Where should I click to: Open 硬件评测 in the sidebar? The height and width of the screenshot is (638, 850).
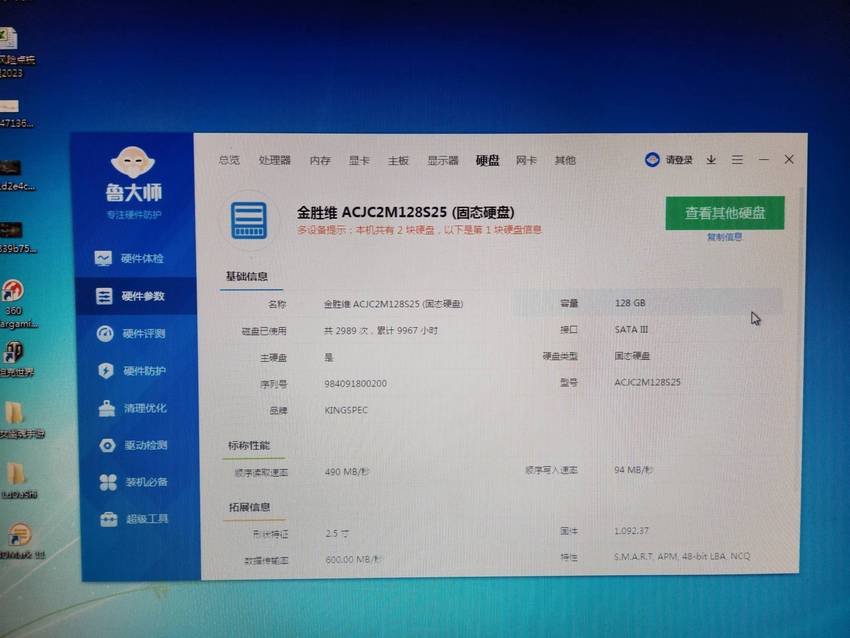point(131,333)
